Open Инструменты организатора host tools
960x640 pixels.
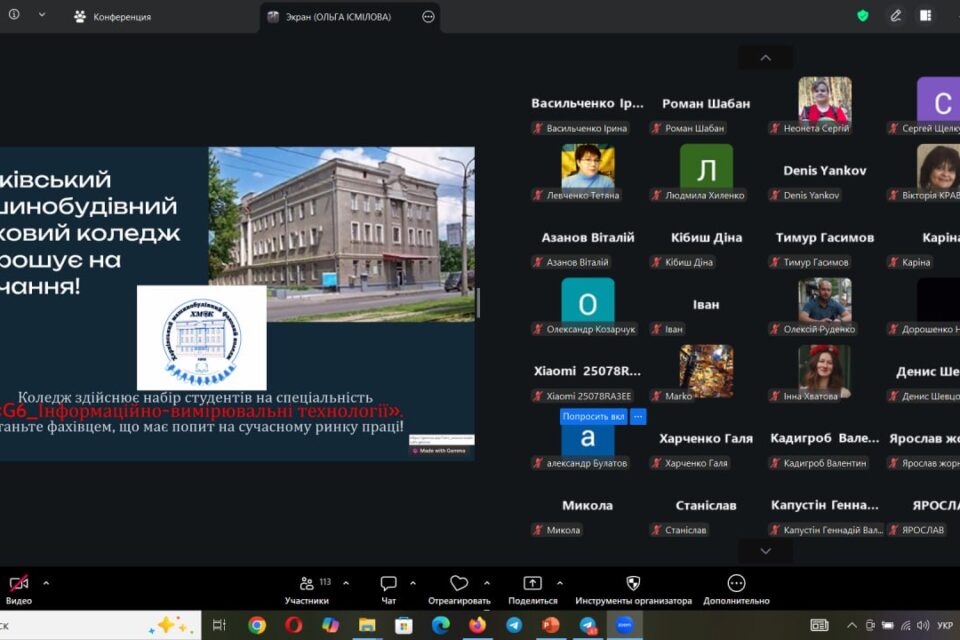coord(633,590)
